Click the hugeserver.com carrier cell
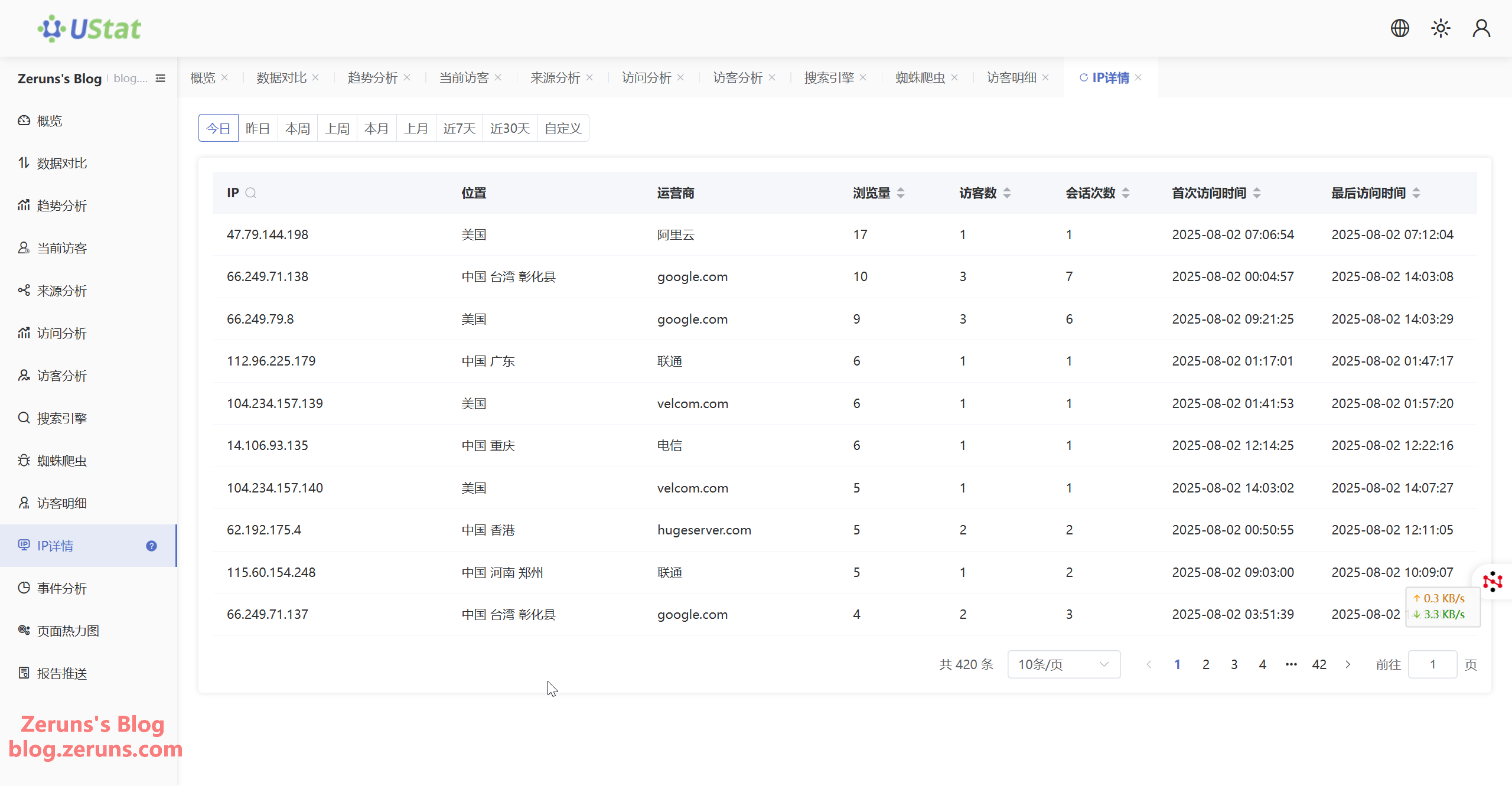 coord(704,530)
